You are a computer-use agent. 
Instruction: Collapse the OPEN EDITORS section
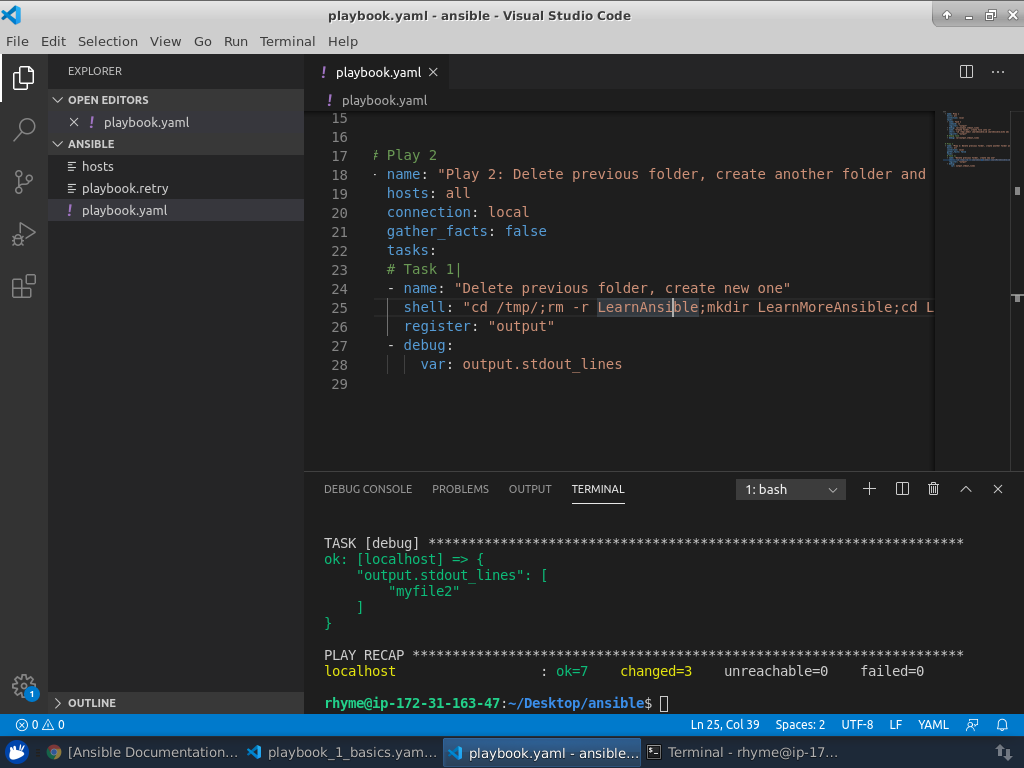click(x=107, y=100)
